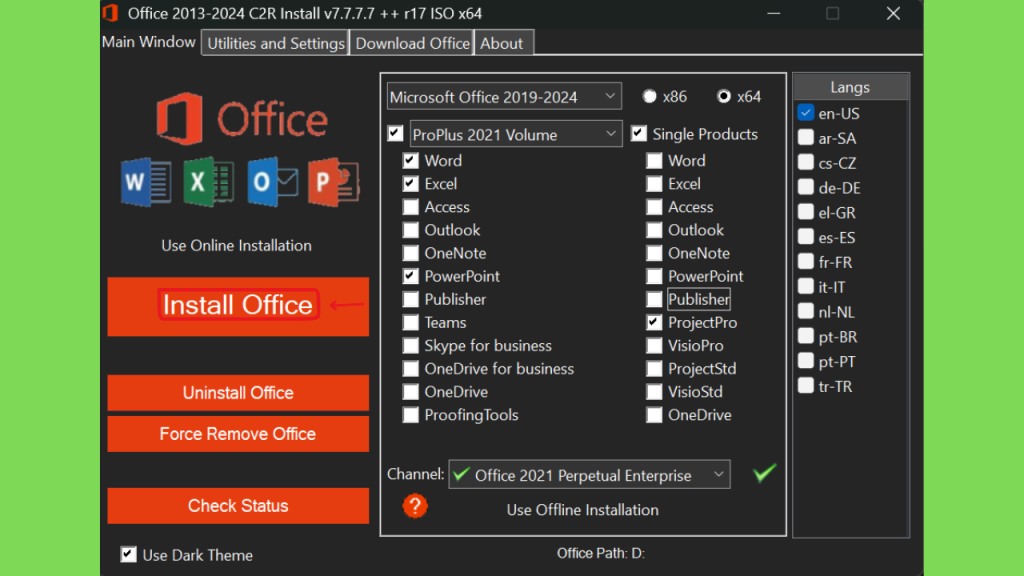Image resolution: width=1024 pixels, height=576 pixels.
Task: Check Outlook under Single Products
Action: (x=654, y=230)
